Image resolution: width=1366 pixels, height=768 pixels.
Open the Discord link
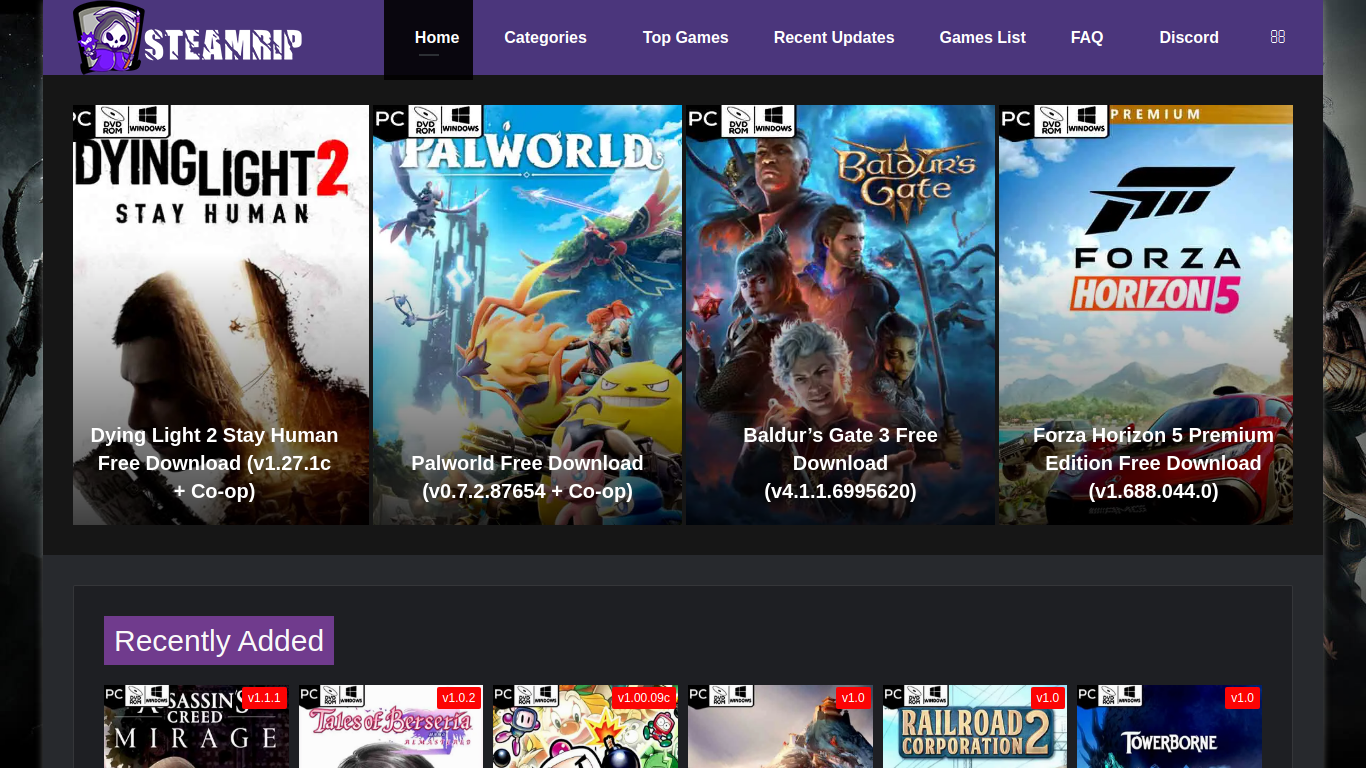tap(1189, 38)
